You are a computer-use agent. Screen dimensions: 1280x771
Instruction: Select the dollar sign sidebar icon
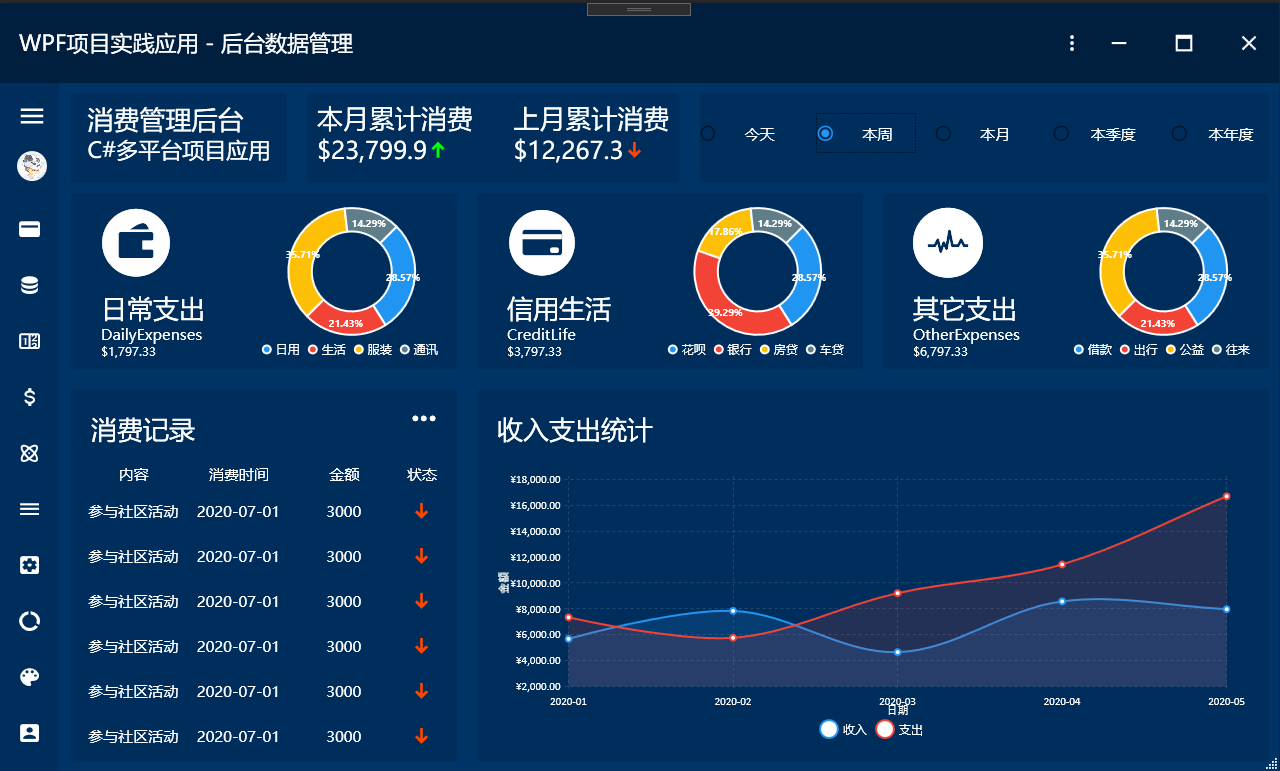(30, 397)
